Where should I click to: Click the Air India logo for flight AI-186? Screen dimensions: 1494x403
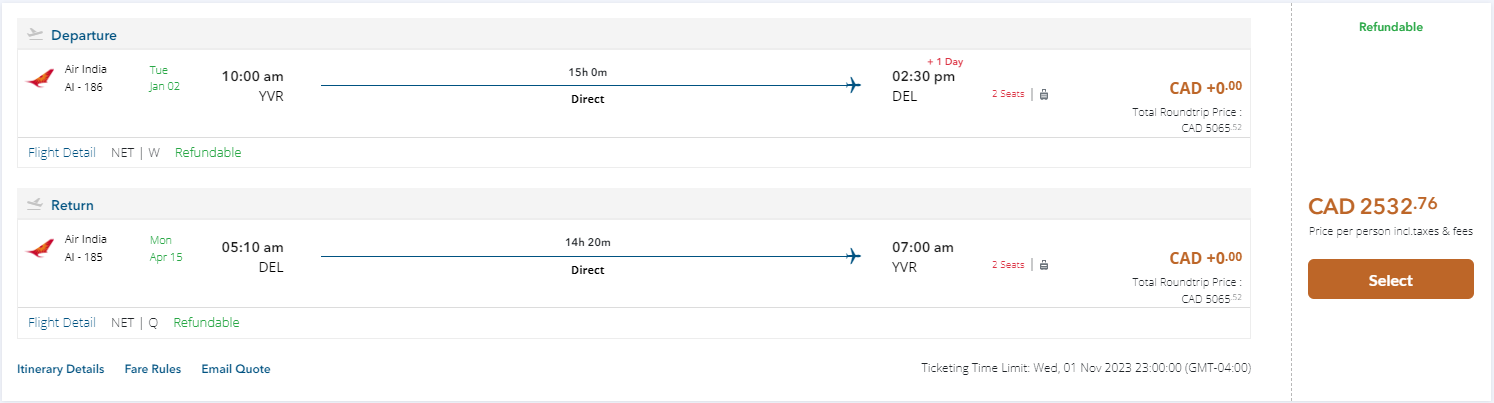[x=40, y=78]
